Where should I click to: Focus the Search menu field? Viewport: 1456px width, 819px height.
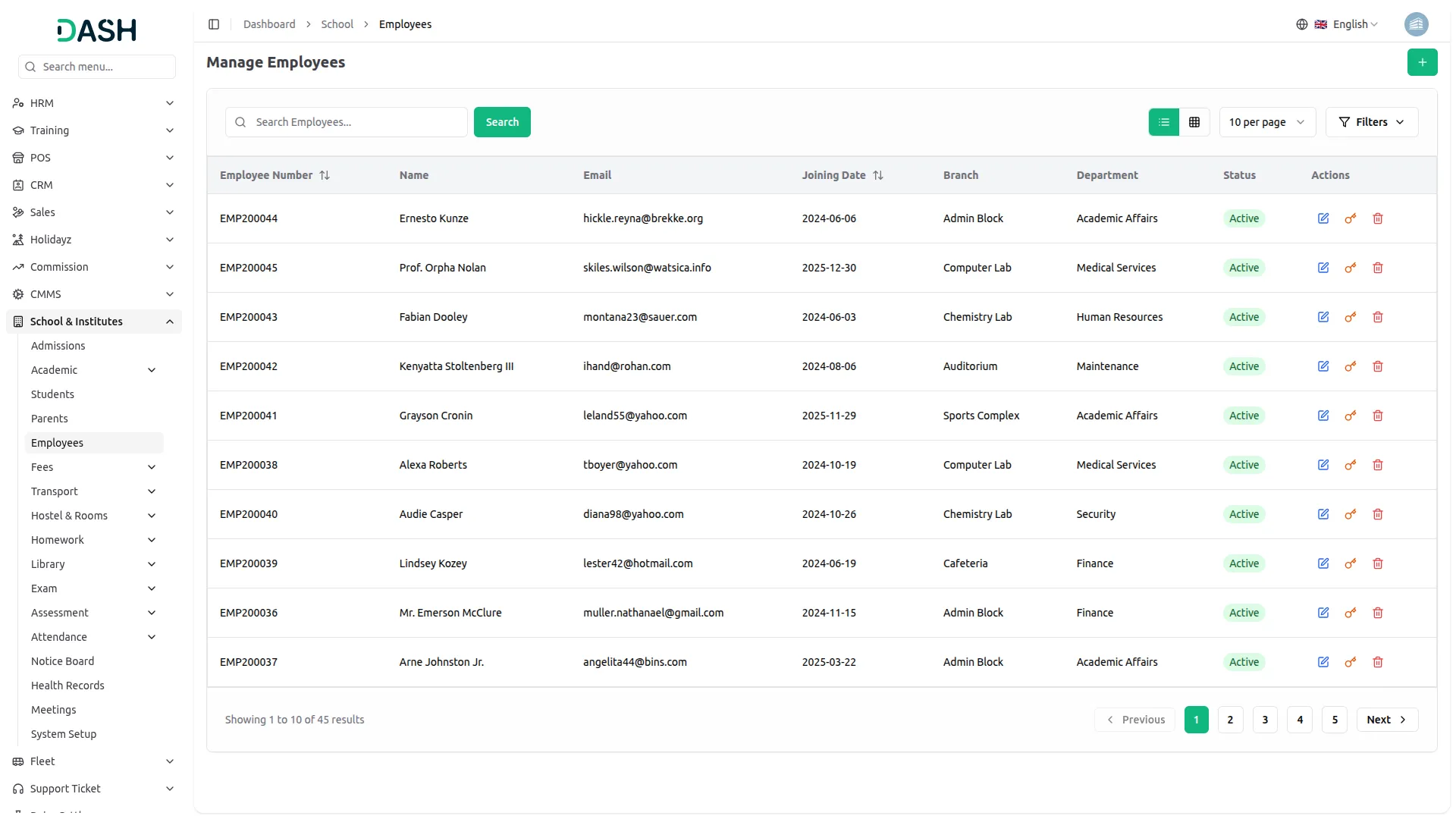(97, 67)
